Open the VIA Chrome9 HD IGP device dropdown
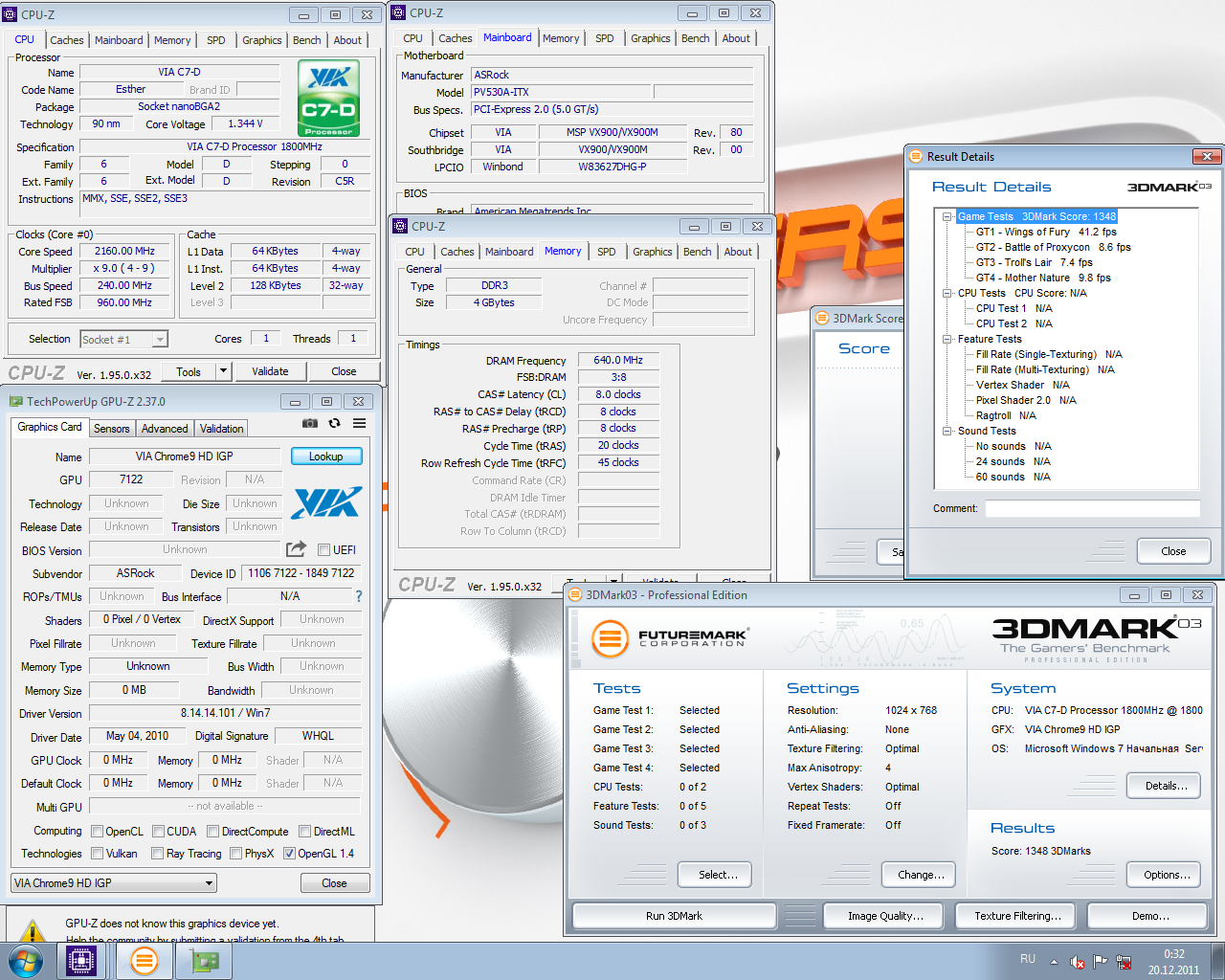This screenshot has height=980, width=1225. [114, 883]
